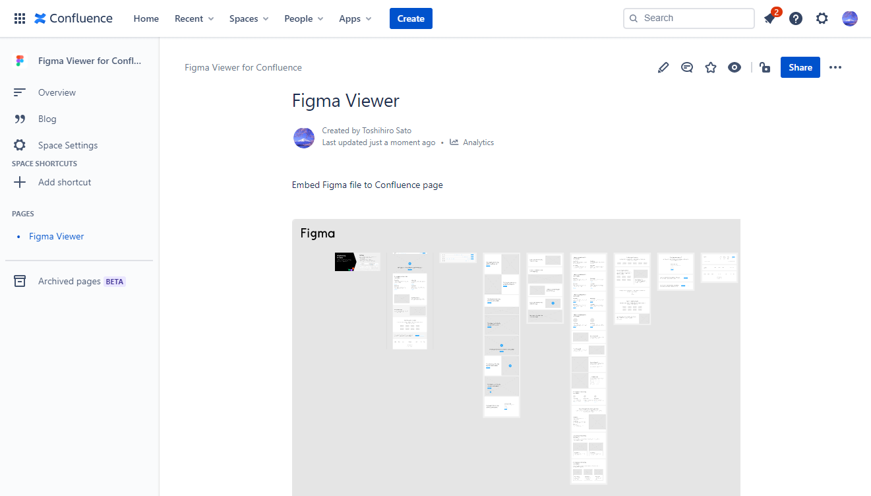Open Blog in the sidebar
The image size is (871, 496).
click(47, 119)
